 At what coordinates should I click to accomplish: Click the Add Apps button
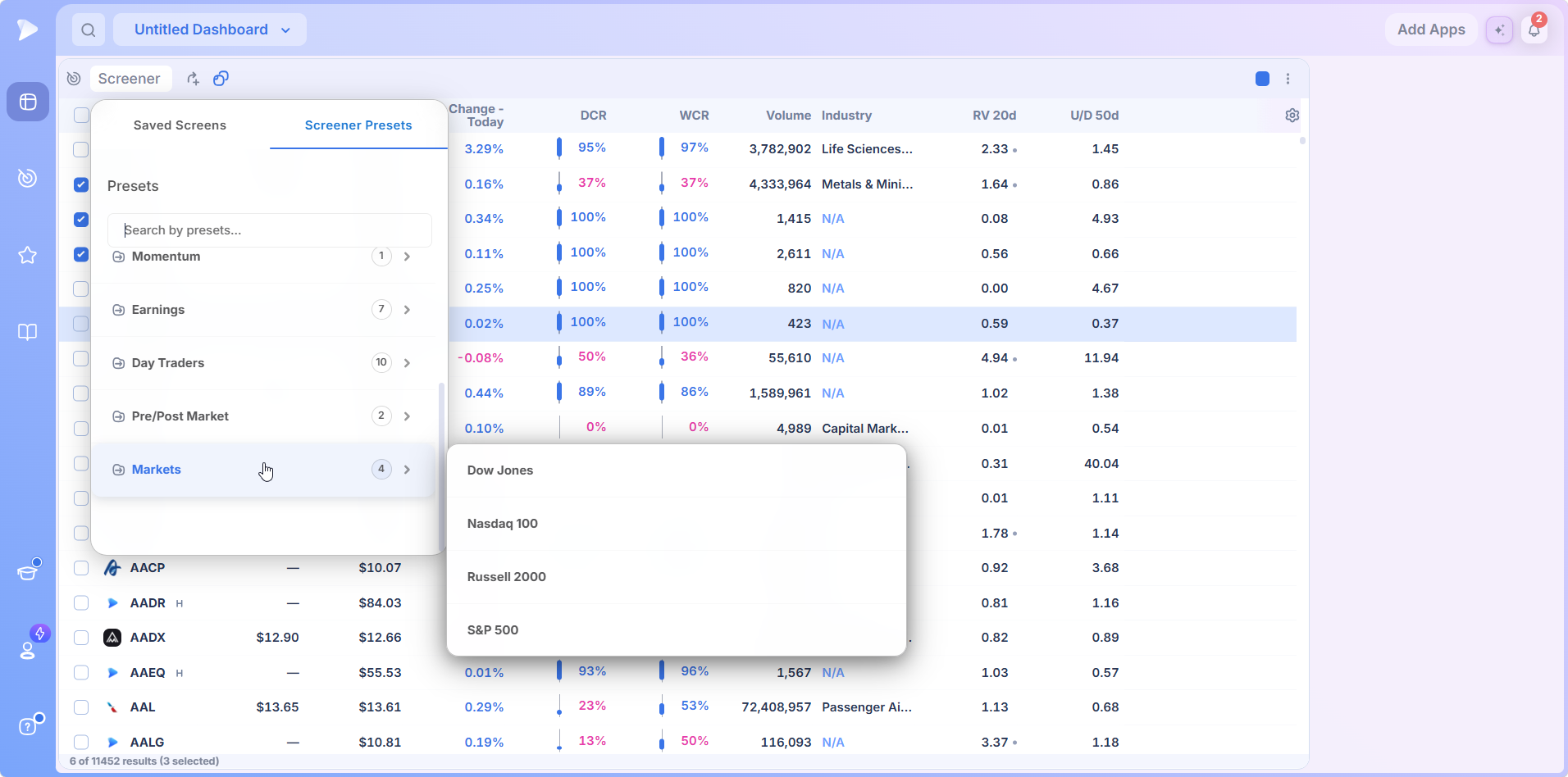[1431, 30]
